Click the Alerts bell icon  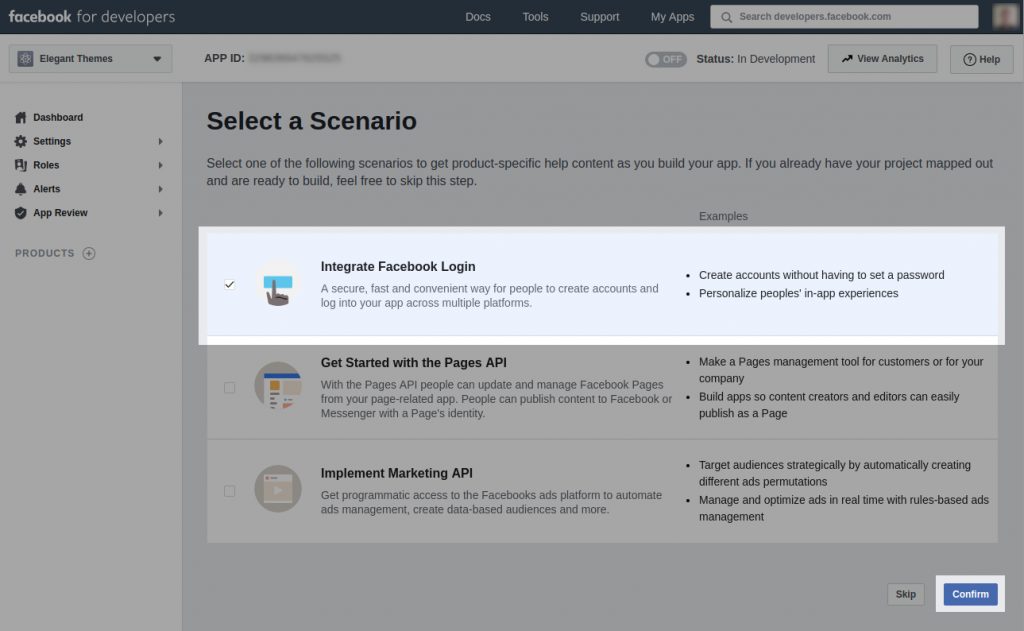pyautogui.click(x=21, y=189)
